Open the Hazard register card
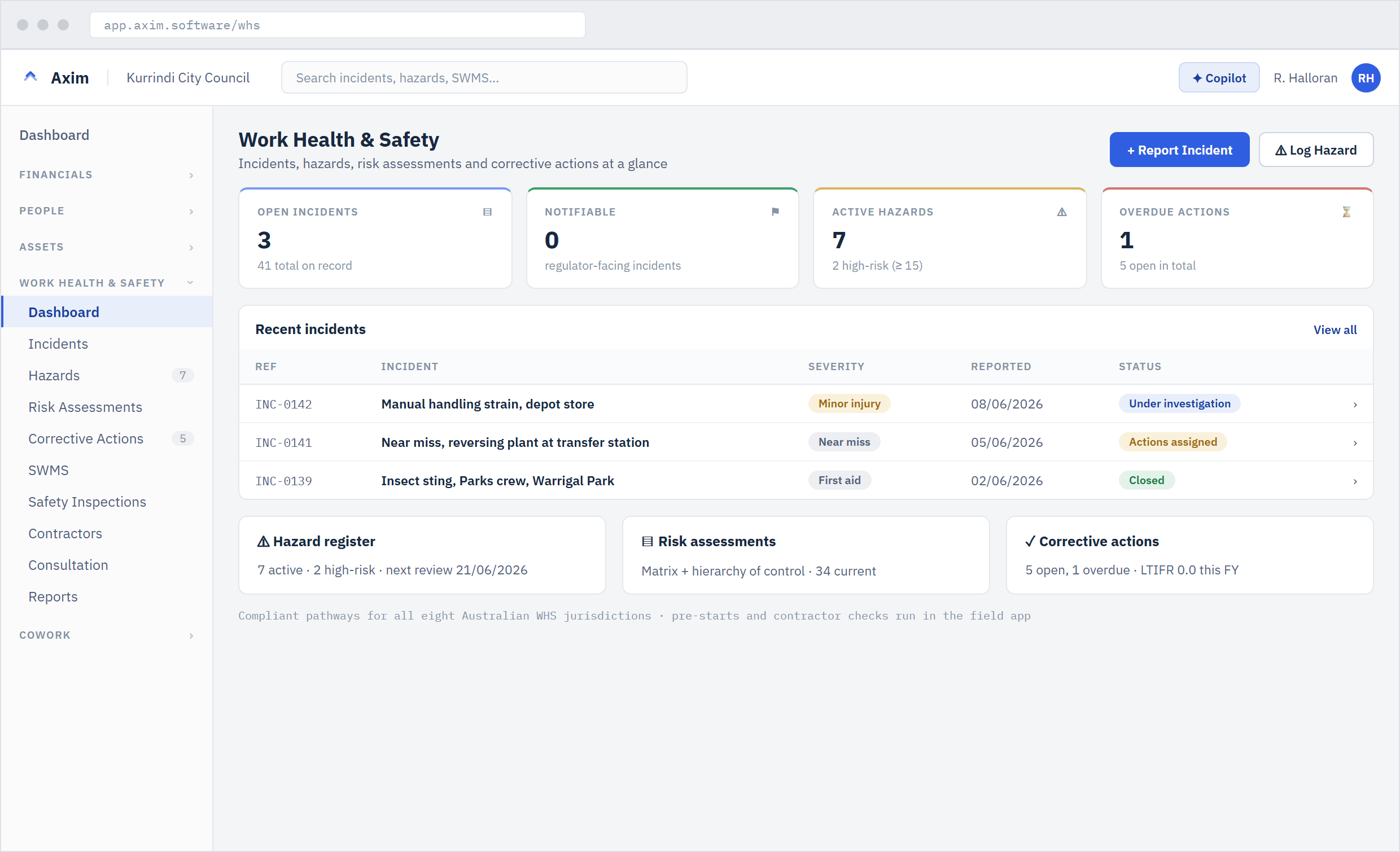The height and width of the screenshot is (852, 1400). pos(422,555)
